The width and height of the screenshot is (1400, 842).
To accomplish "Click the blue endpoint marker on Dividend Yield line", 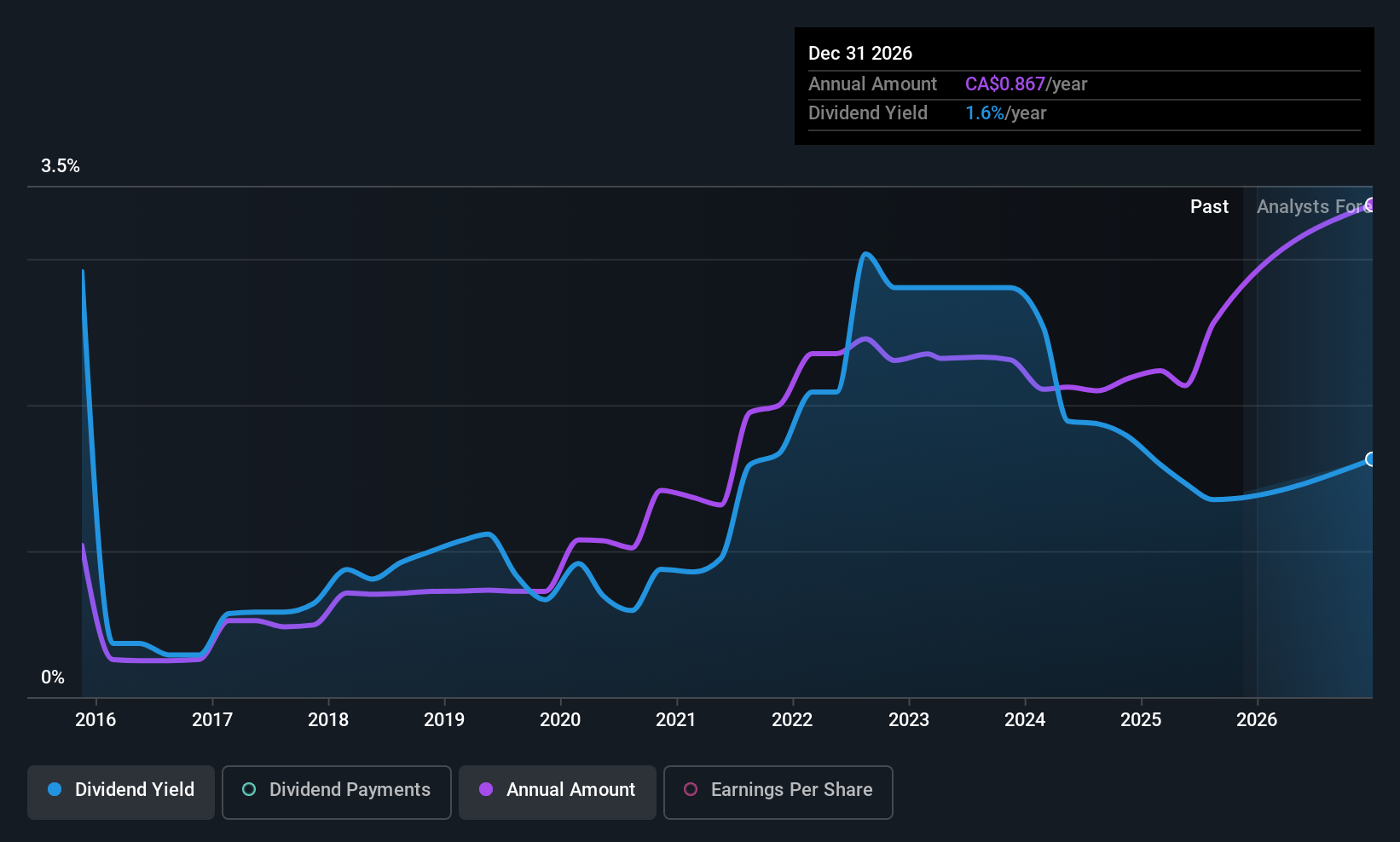I will tap(1370, 459).
